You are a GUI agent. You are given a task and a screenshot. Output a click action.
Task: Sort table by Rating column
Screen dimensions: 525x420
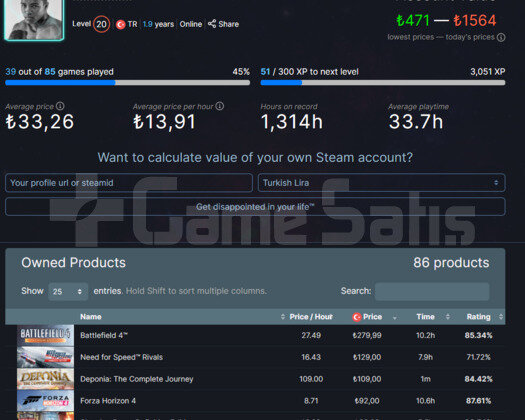478,317
